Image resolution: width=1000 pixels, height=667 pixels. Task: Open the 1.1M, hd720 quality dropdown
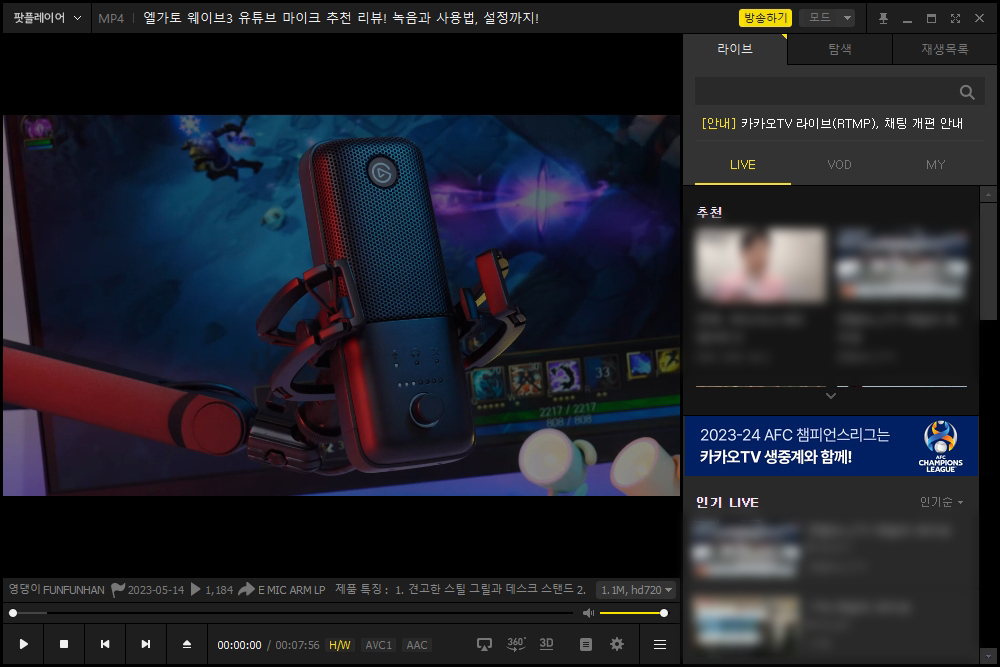pos(636,590)
